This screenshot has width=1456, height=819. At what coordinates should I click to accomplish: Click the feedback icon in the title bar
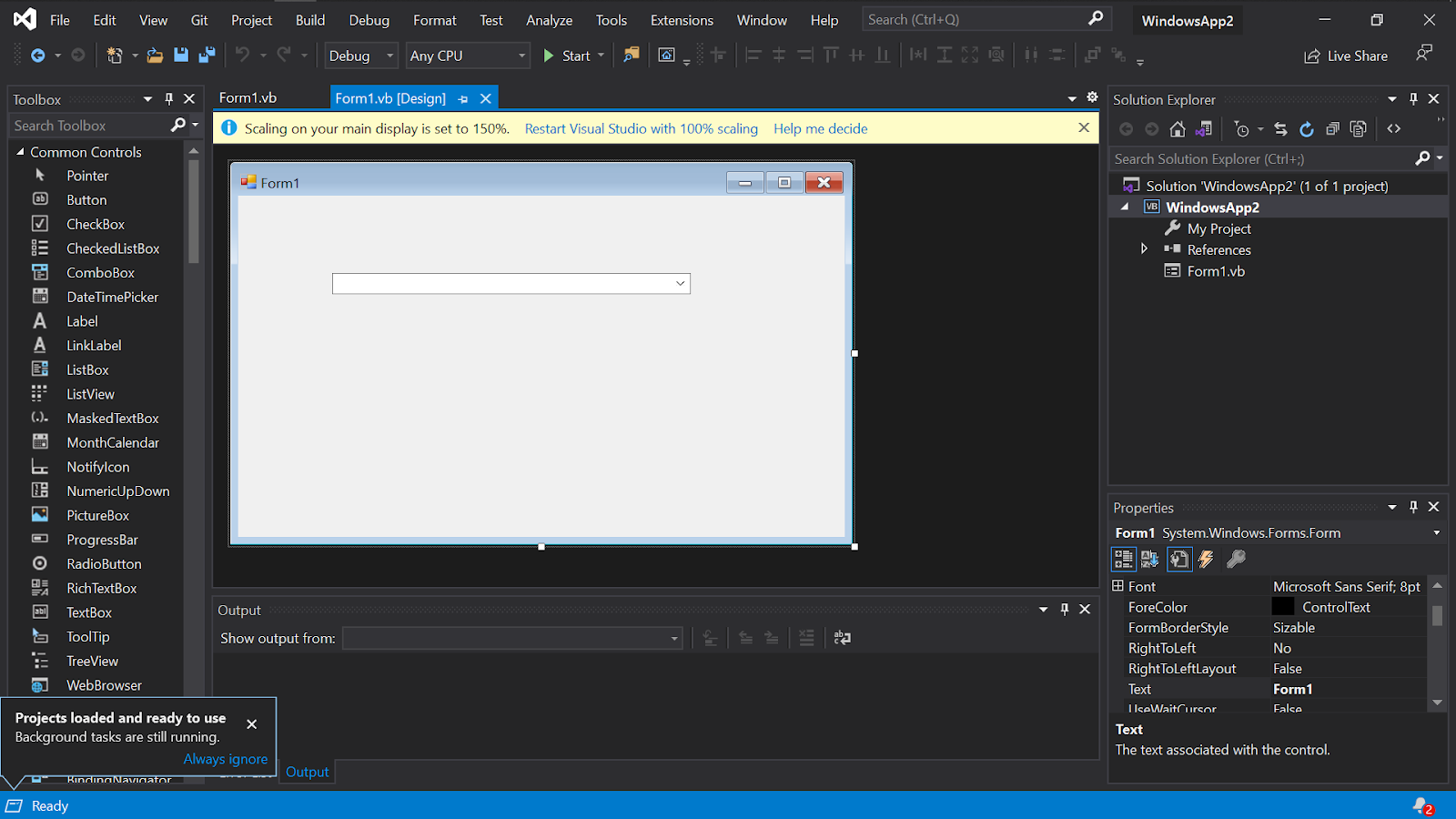pos(1424,54)
